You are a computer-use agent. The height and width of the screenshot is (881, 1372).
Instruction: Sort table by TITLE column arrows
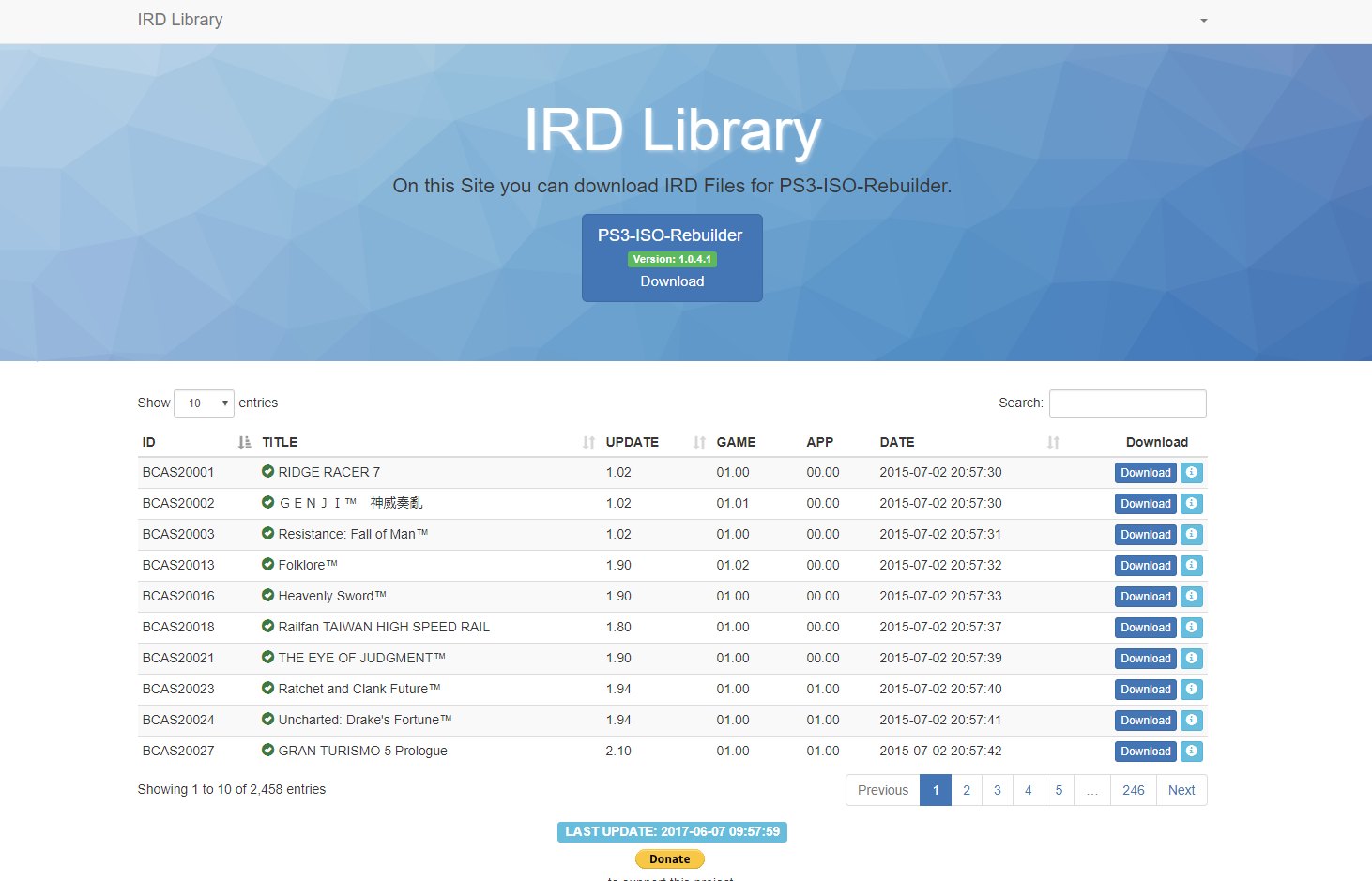pyautogui.click(x=588, y=443)
